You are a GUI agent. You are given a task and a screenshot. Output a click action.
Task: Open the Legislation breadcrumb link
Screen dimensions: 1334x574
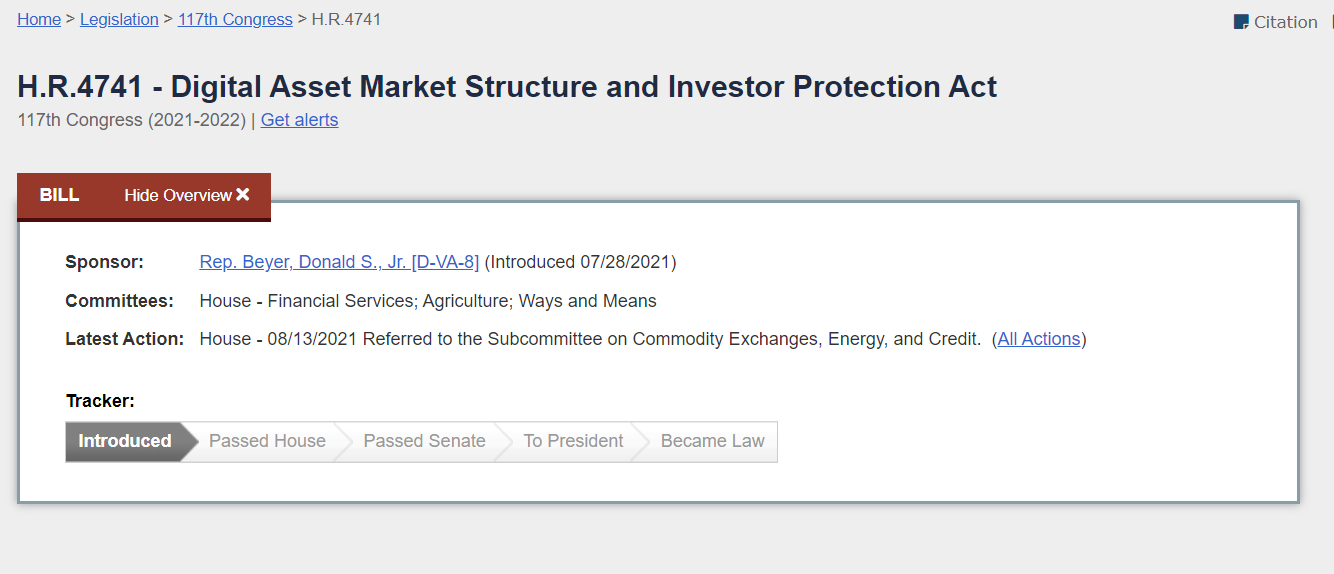119,19
